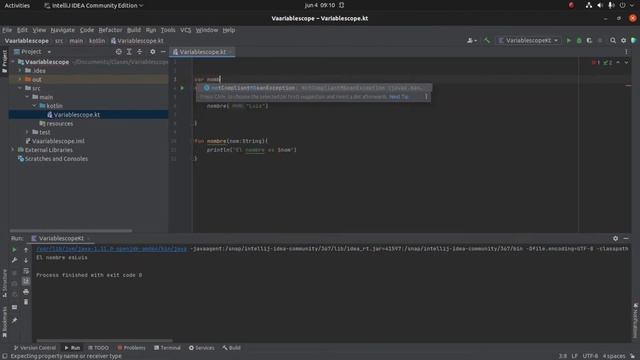Open the Services tool window
Screen dimensions: 640x360
(202, 348)
